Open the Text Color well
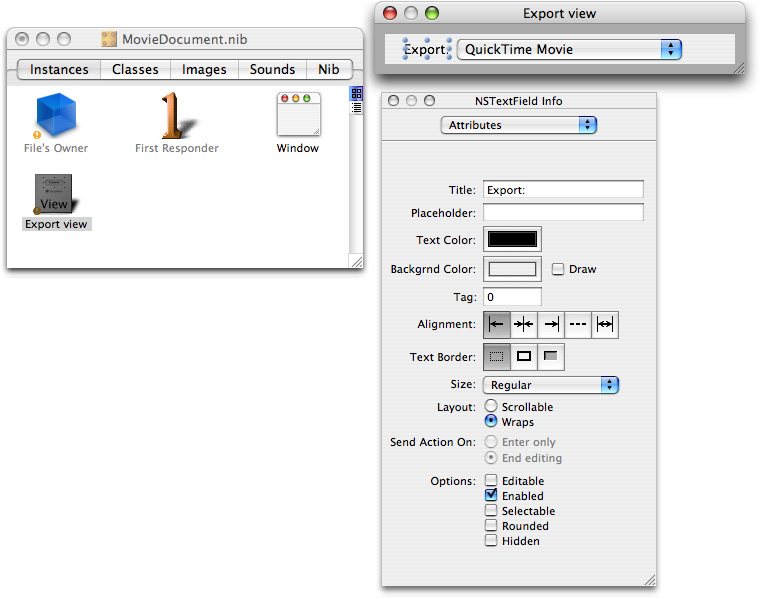Viewport: 762px width, 599px height. point(512,240)
